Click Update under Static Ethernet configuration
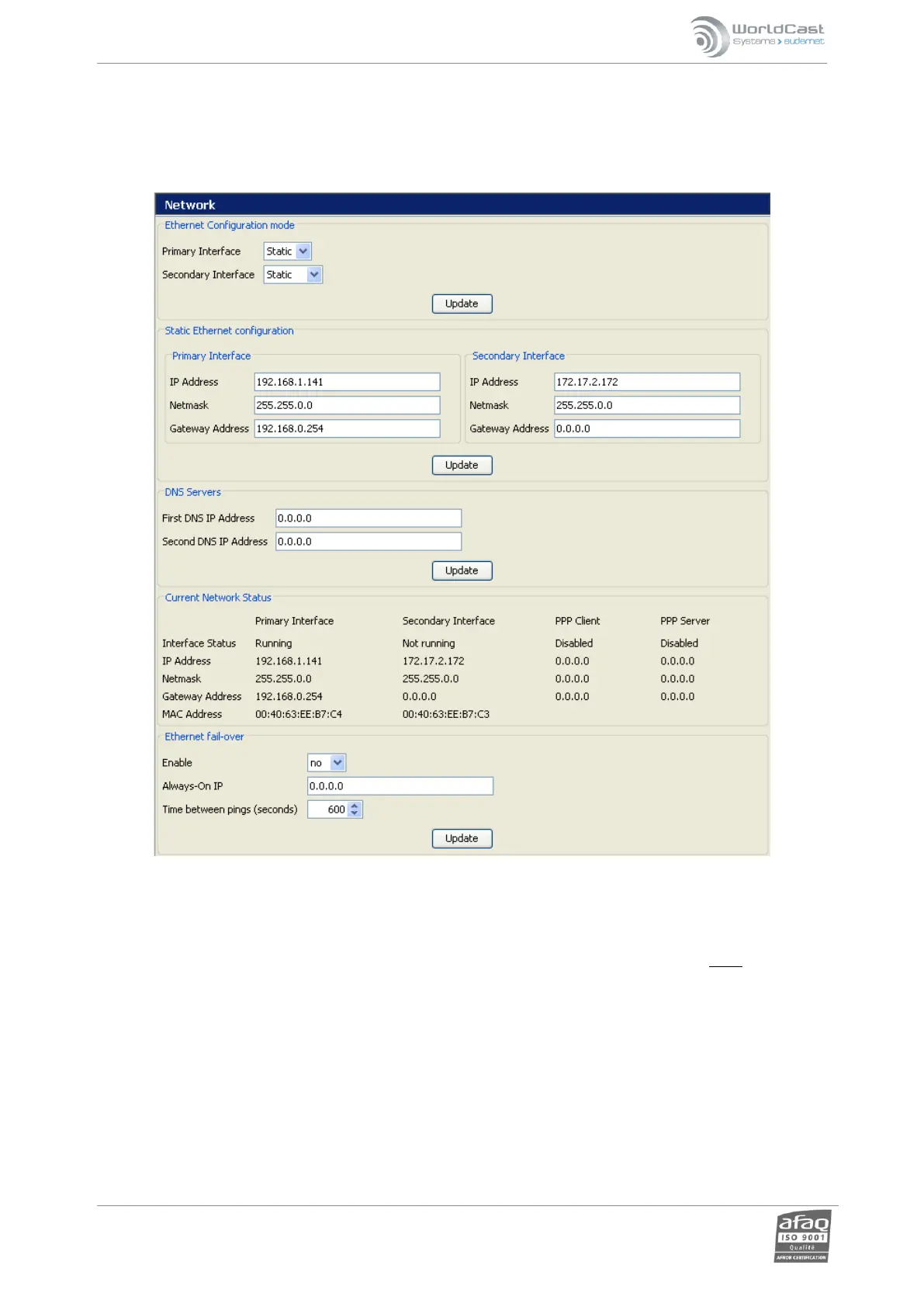The width and height of the screenshot is (924, 1307). click(x=462, y=465)
